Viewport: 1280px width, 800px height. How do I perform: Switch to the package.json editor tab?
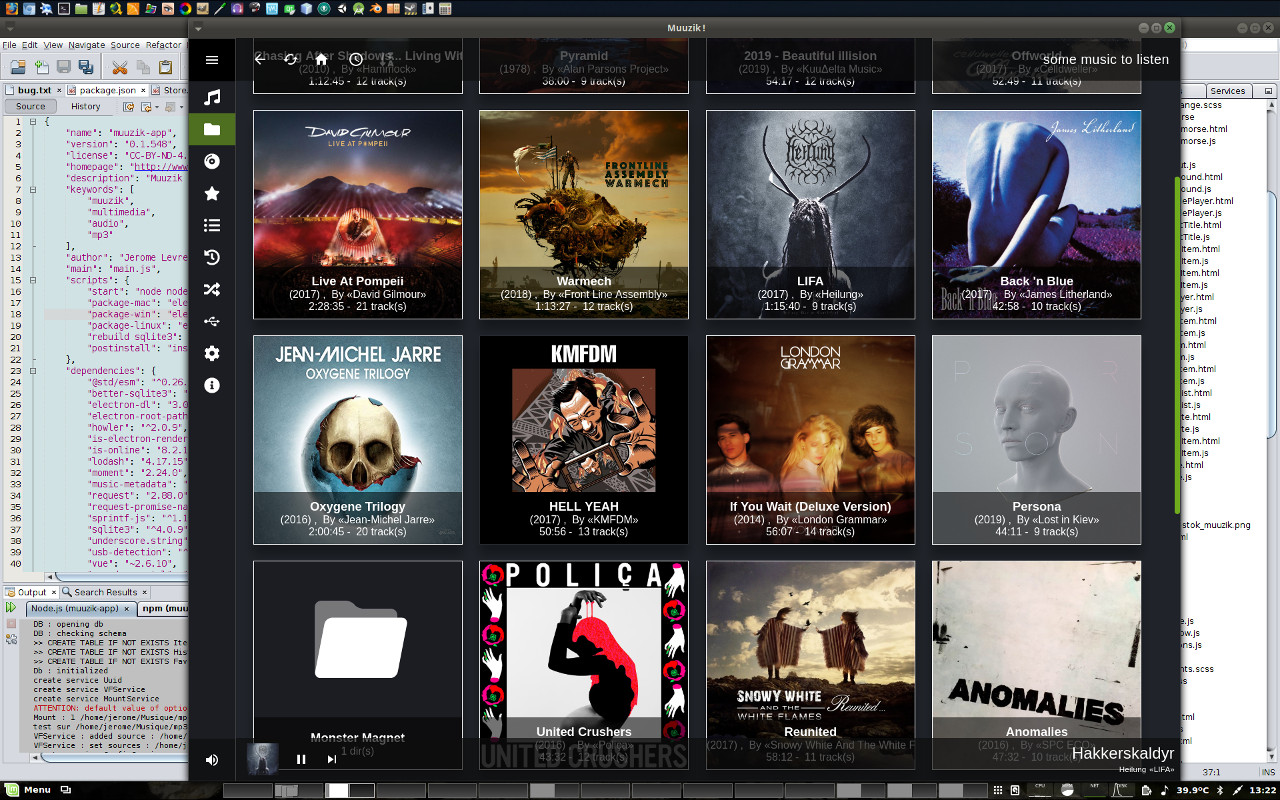(x=108, y=90)
